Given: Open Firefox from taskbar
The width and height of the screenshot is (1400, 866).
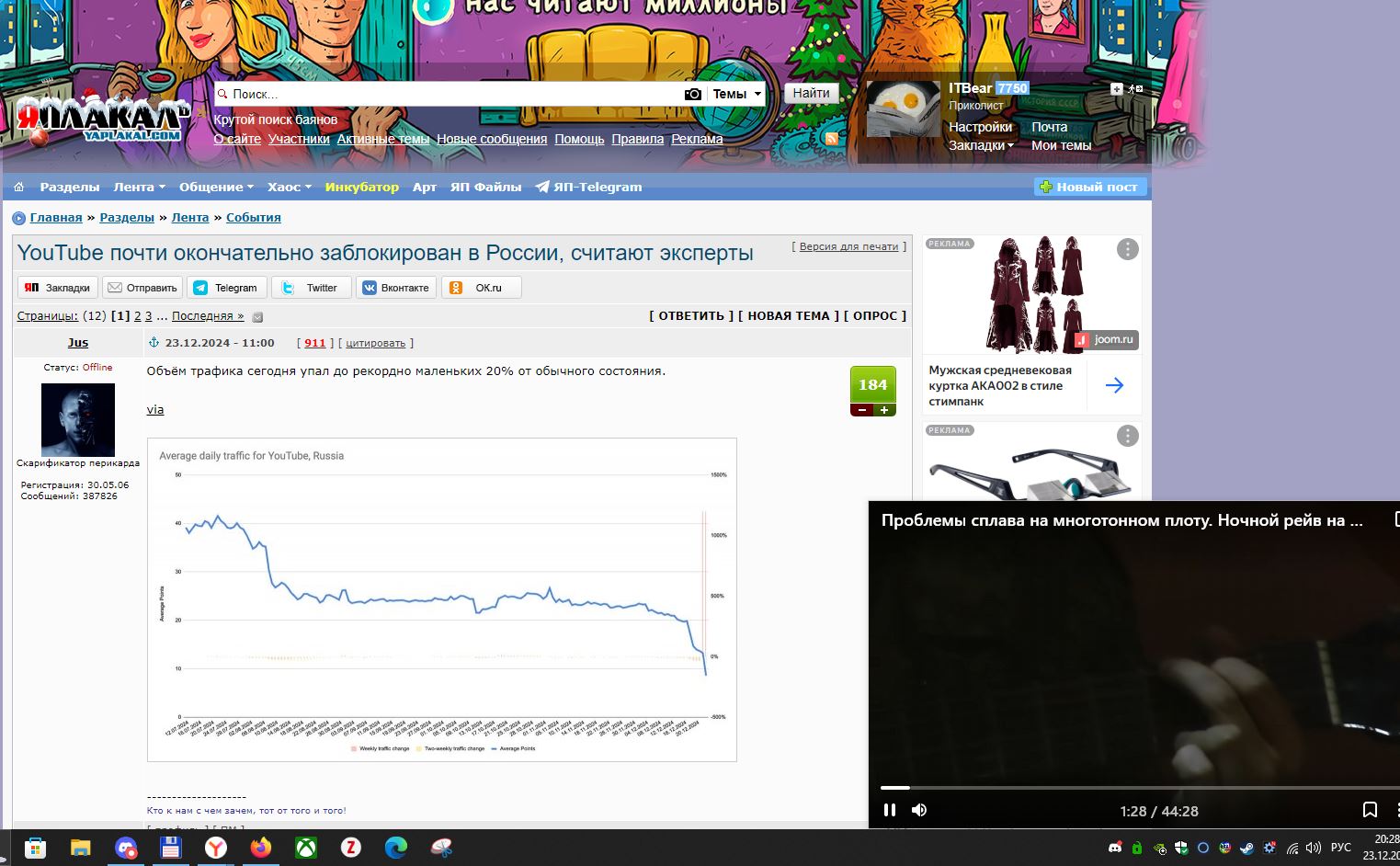Looking at the screenshot, I should pos(261,848).
